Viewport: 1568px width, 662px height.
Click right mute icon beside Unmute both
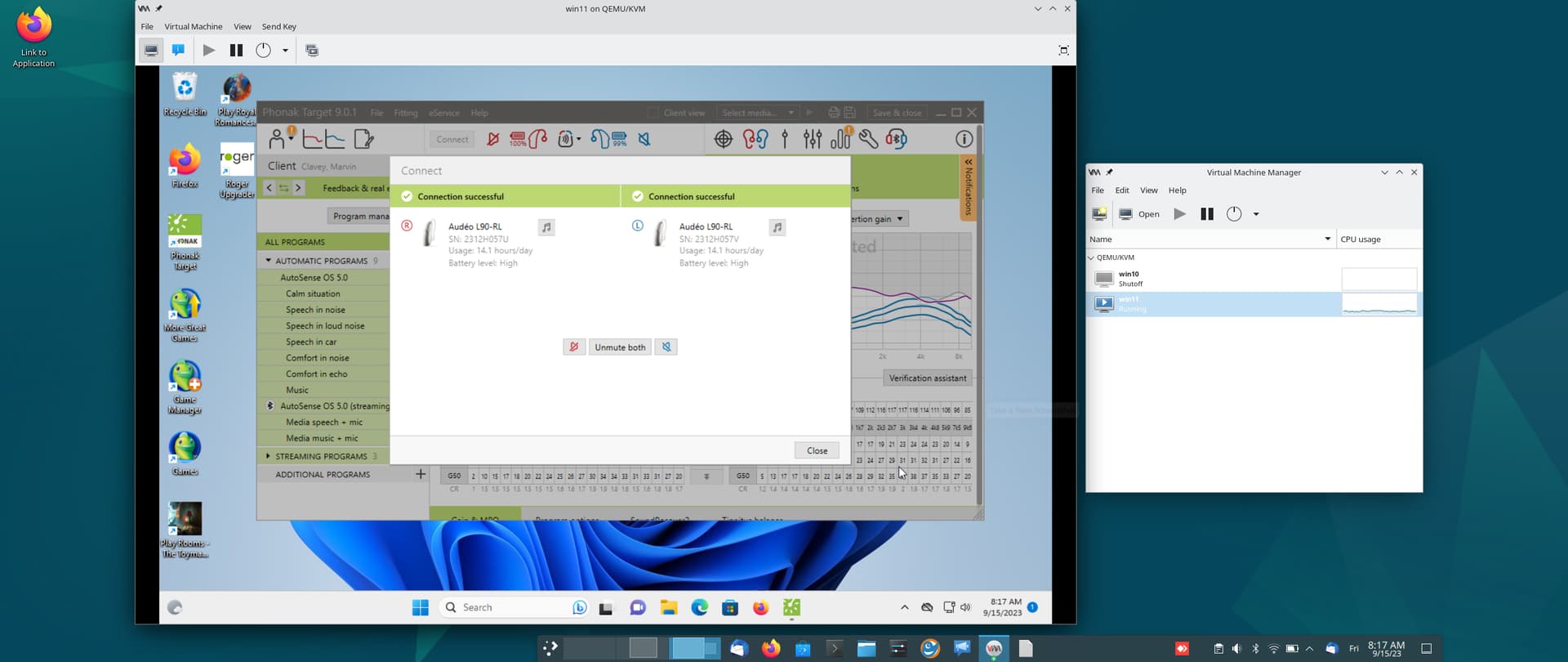point(574,347)
